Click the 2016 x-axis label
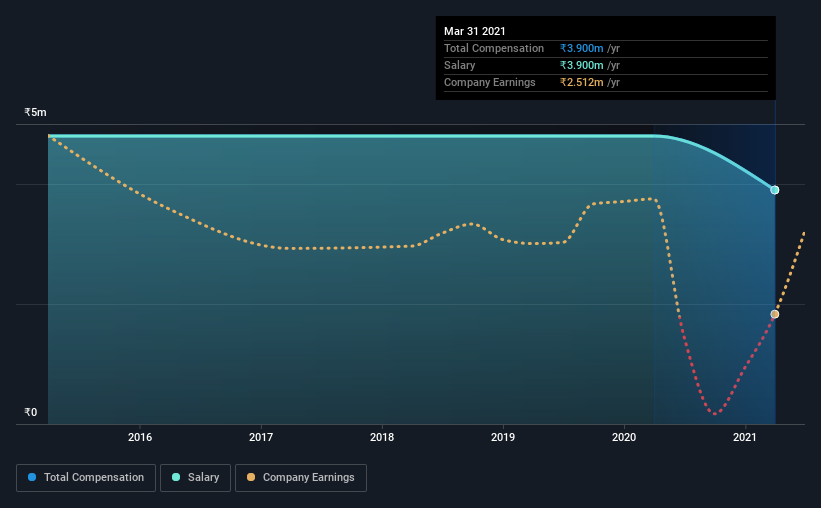Image resolution: width=821 pixels, height=508 pixels. click(x=140, y=437)
